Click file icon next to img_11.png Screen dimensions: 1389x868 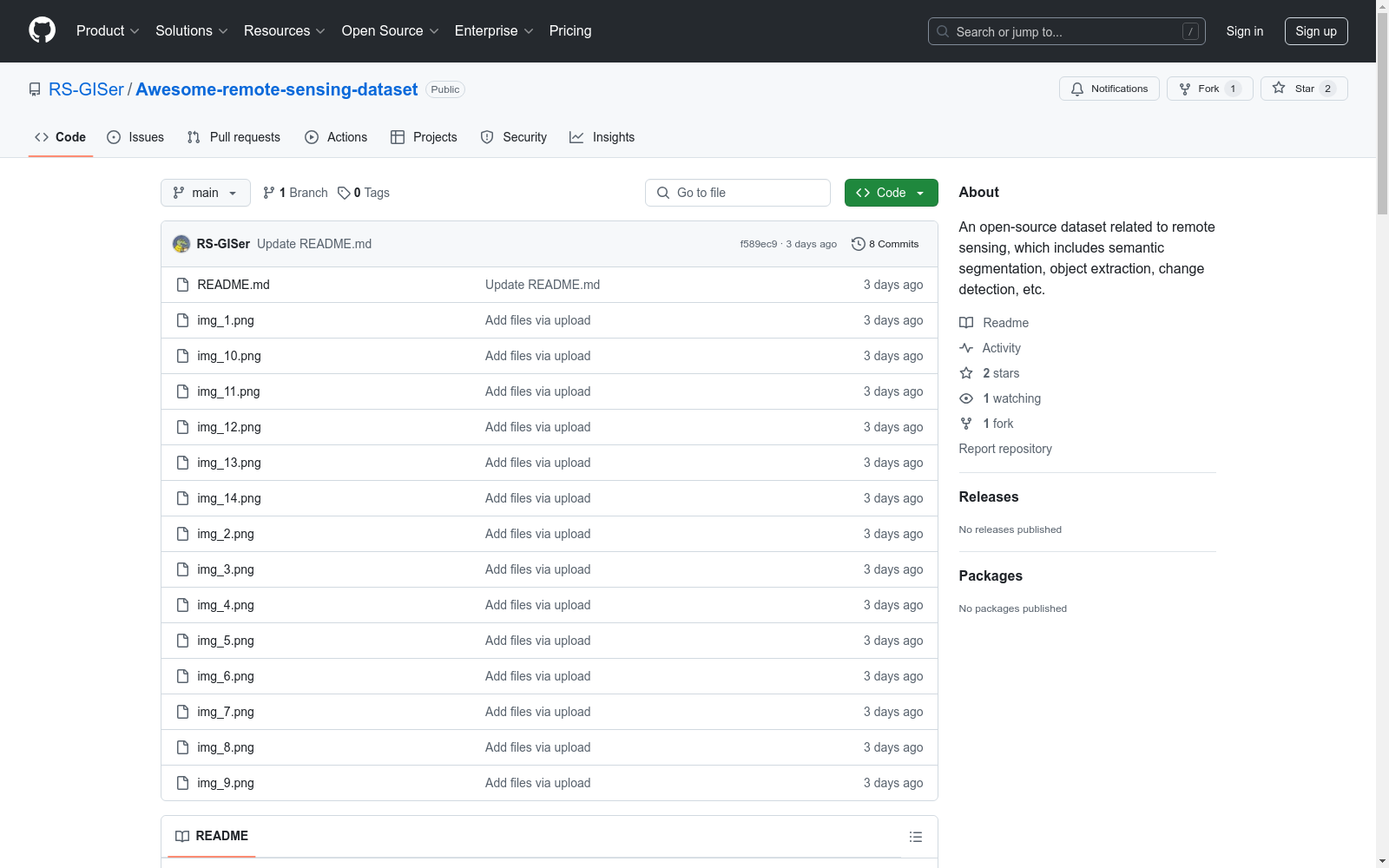click(x=182, y=391)
